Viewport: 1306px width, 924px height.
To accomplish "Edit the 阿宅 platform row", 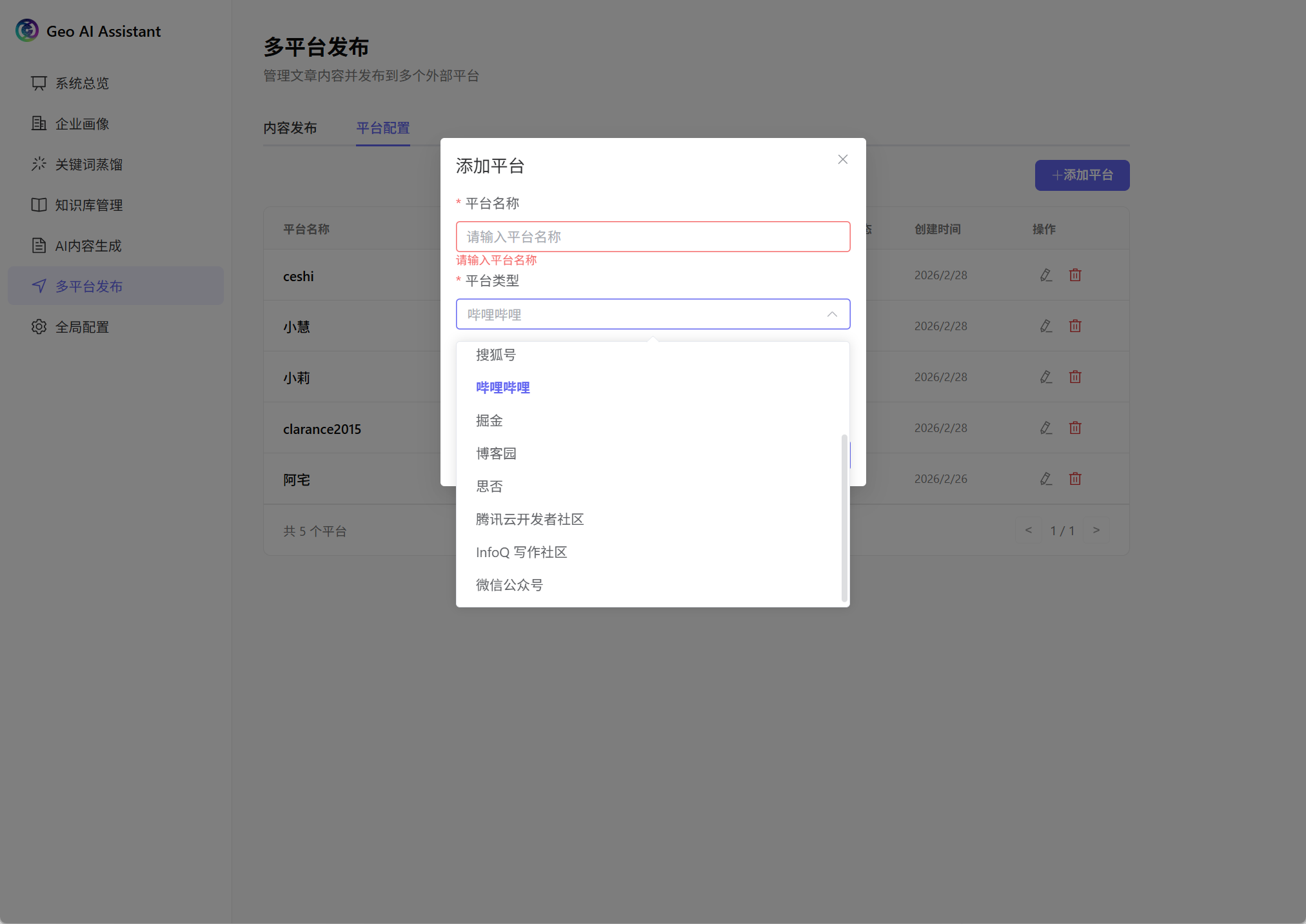I will pos(1046,479).
